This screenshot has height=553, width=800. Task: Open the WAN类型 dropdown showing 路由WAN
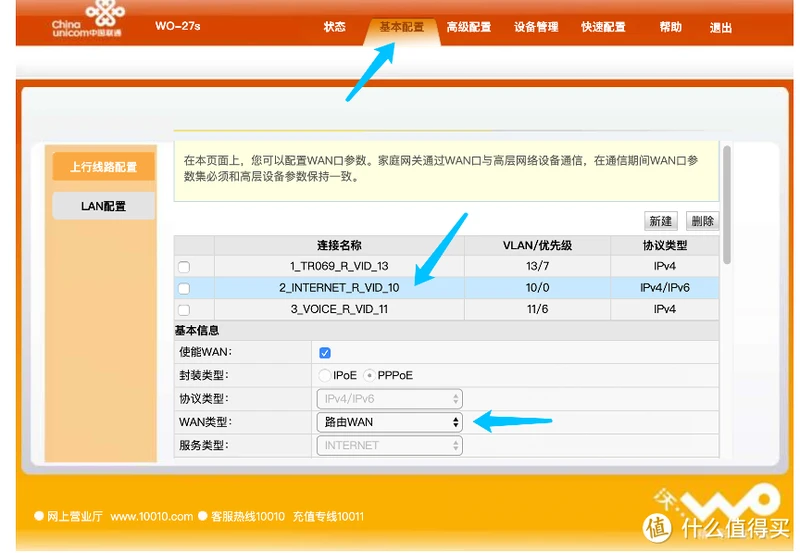point(389,422)
